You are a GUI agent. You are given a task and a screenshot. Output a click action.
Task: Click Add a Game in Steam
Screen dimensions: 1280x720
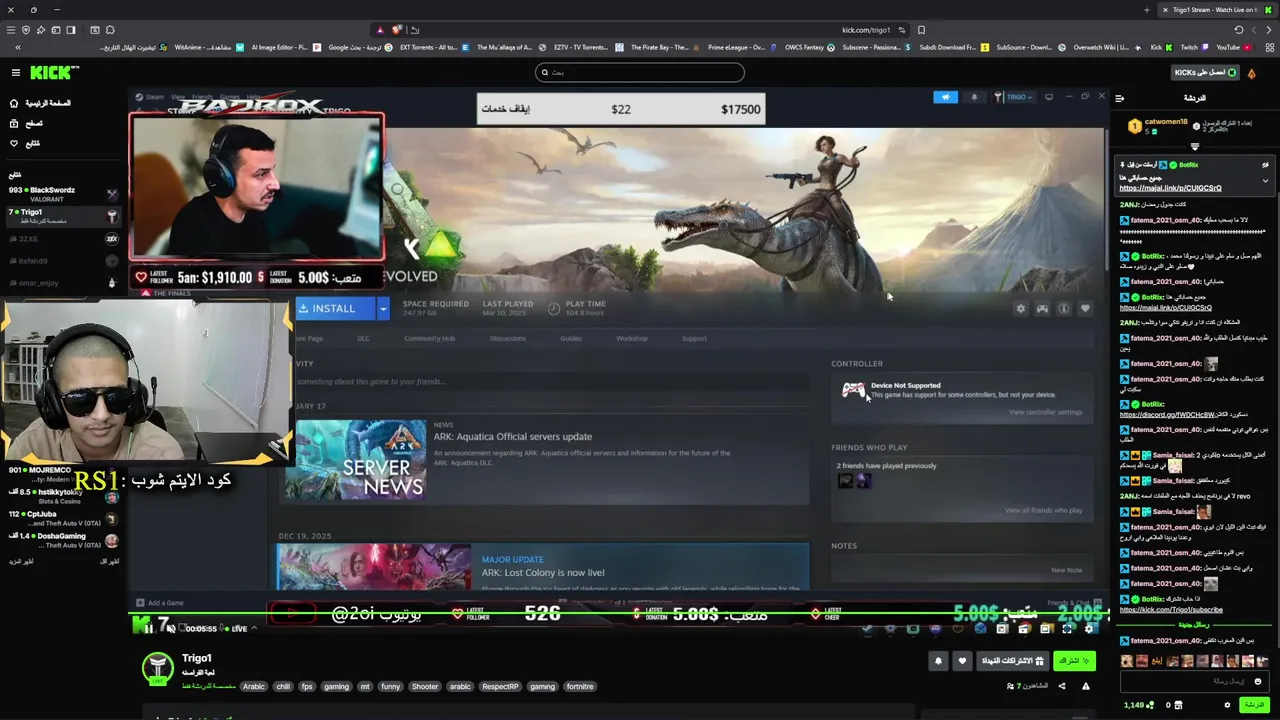click(x=160, y=603)
